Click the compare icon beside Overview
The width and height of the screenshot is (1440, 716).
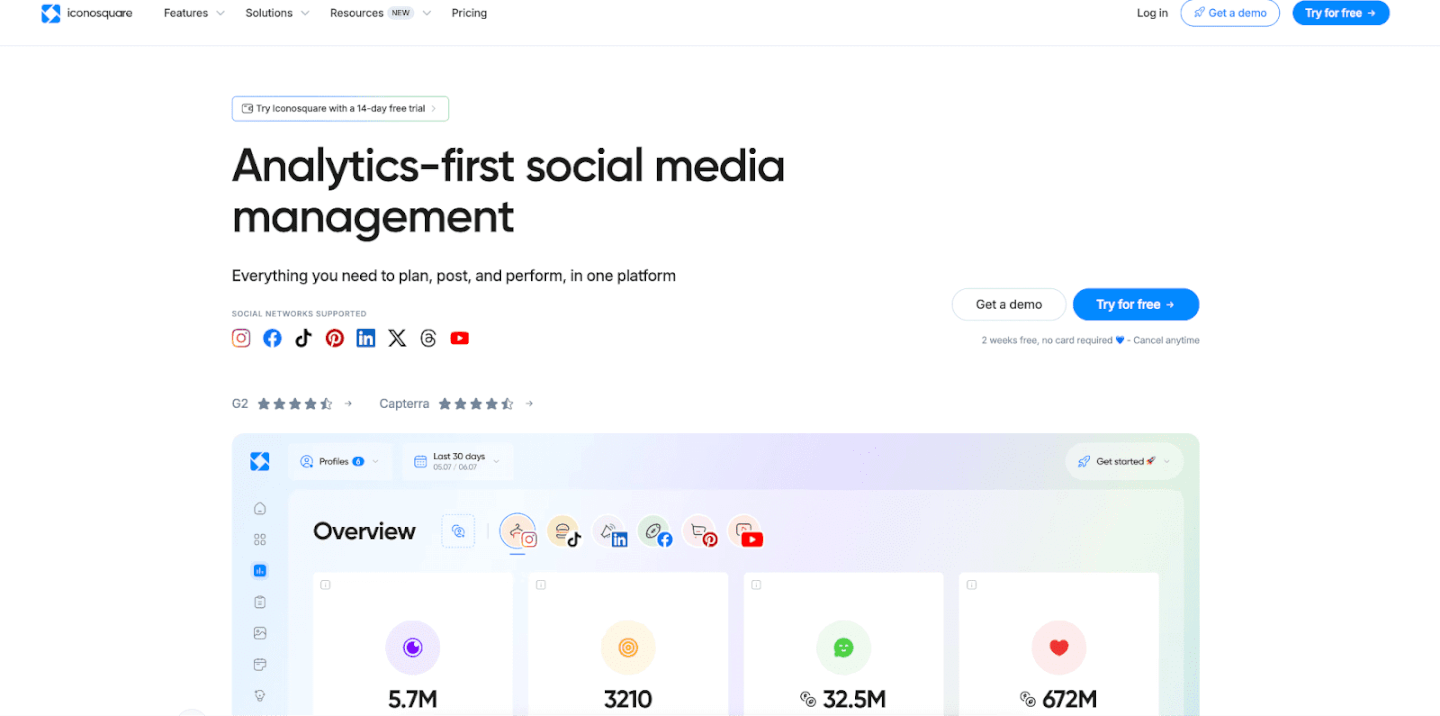458,531
